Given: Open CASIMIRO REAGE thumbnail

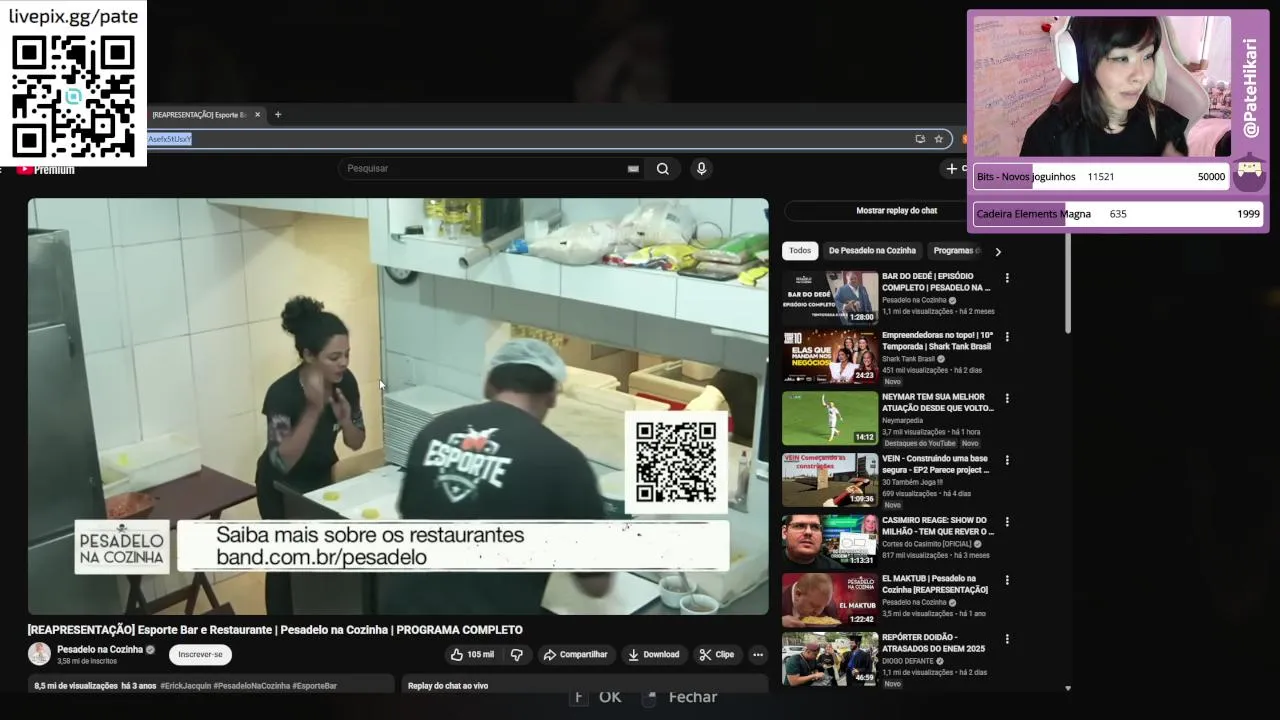Looking at the screenshot, I should click(830, 541).
